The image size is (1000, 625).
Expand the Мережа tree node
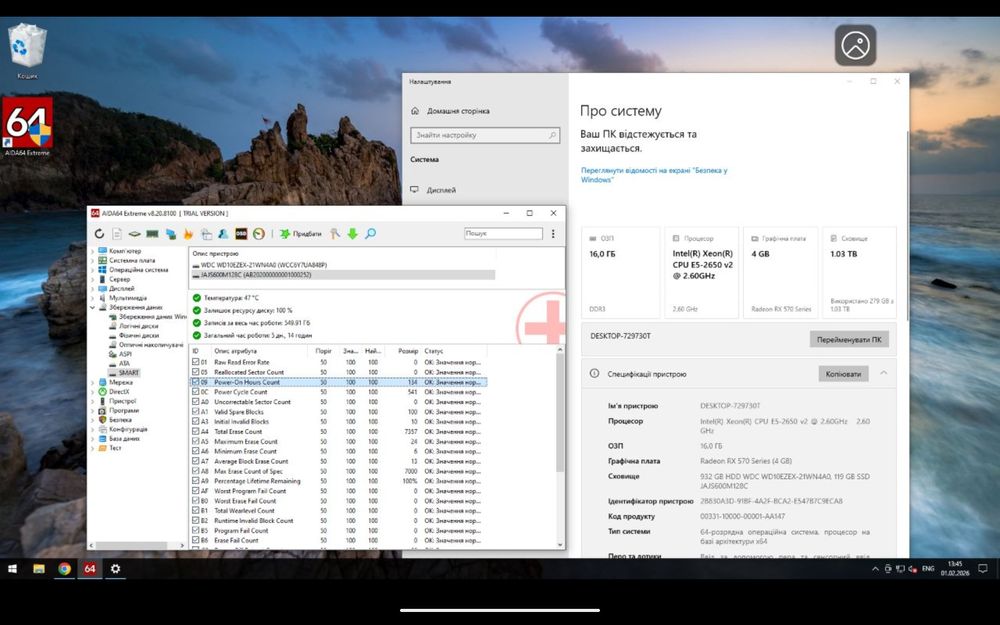click(92, 383)
